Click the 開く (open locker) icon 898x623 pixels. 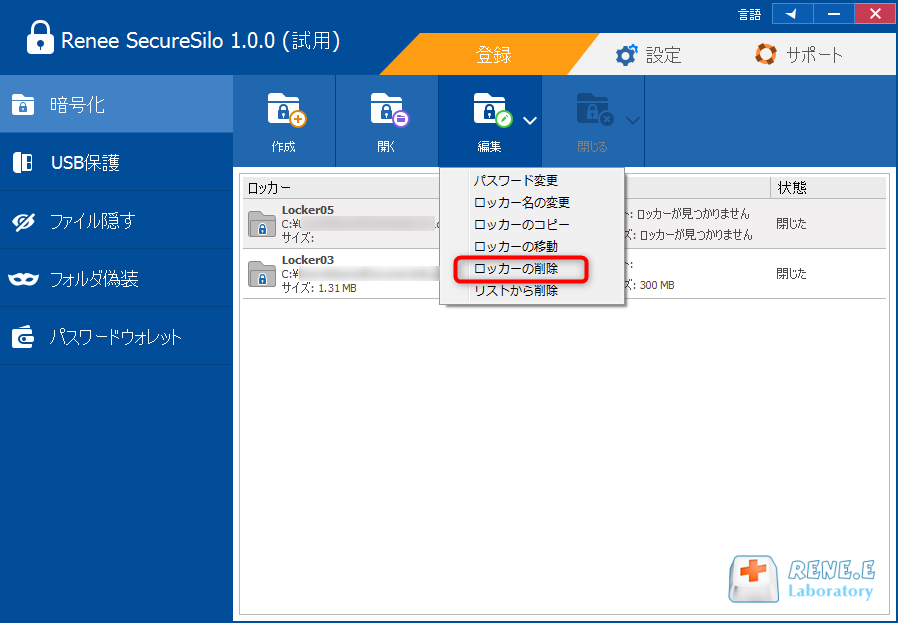pyautogui.click(x=389, y=109)
